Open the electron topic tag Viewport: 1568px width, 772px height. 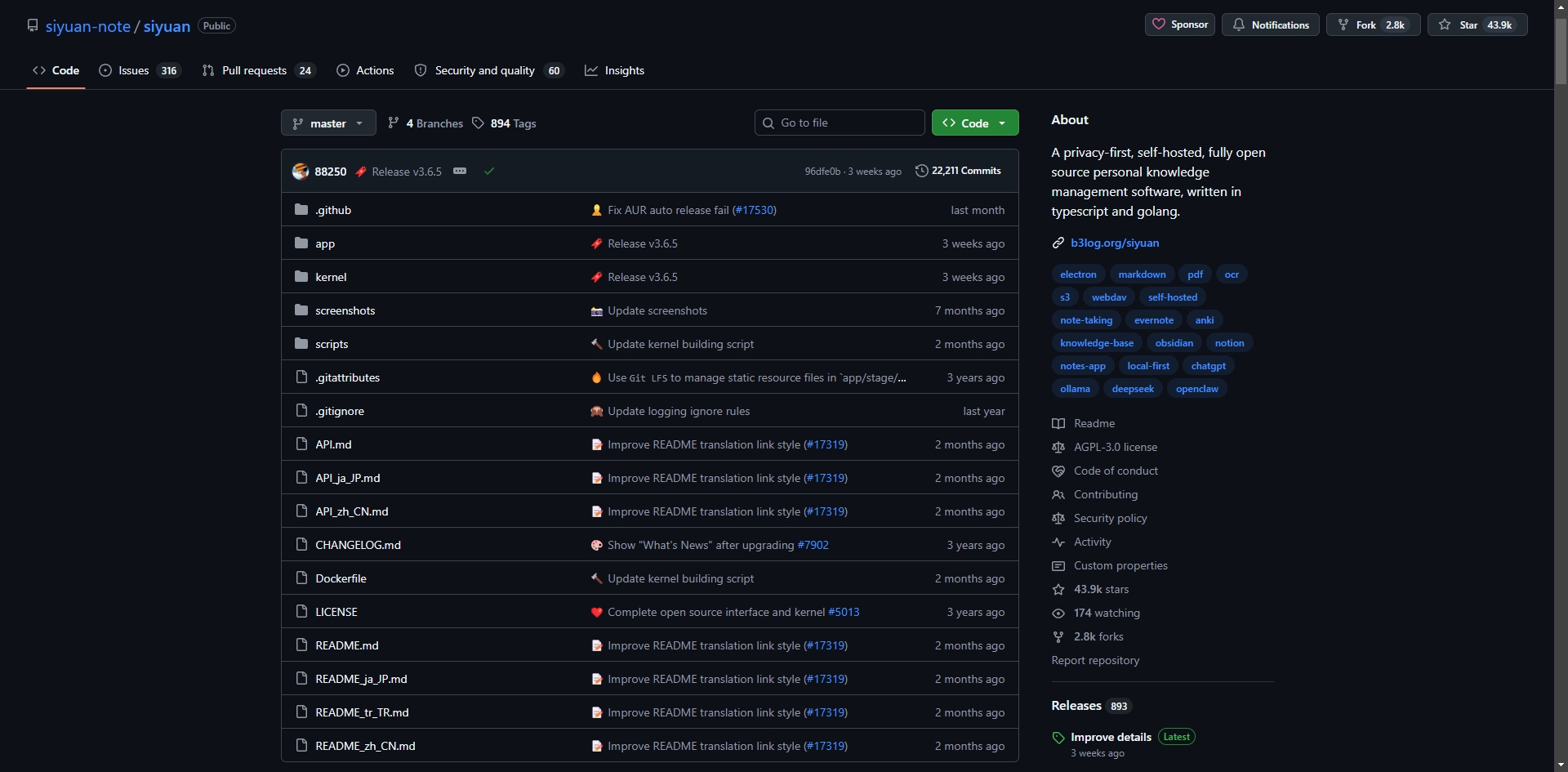pos(1078,274)
